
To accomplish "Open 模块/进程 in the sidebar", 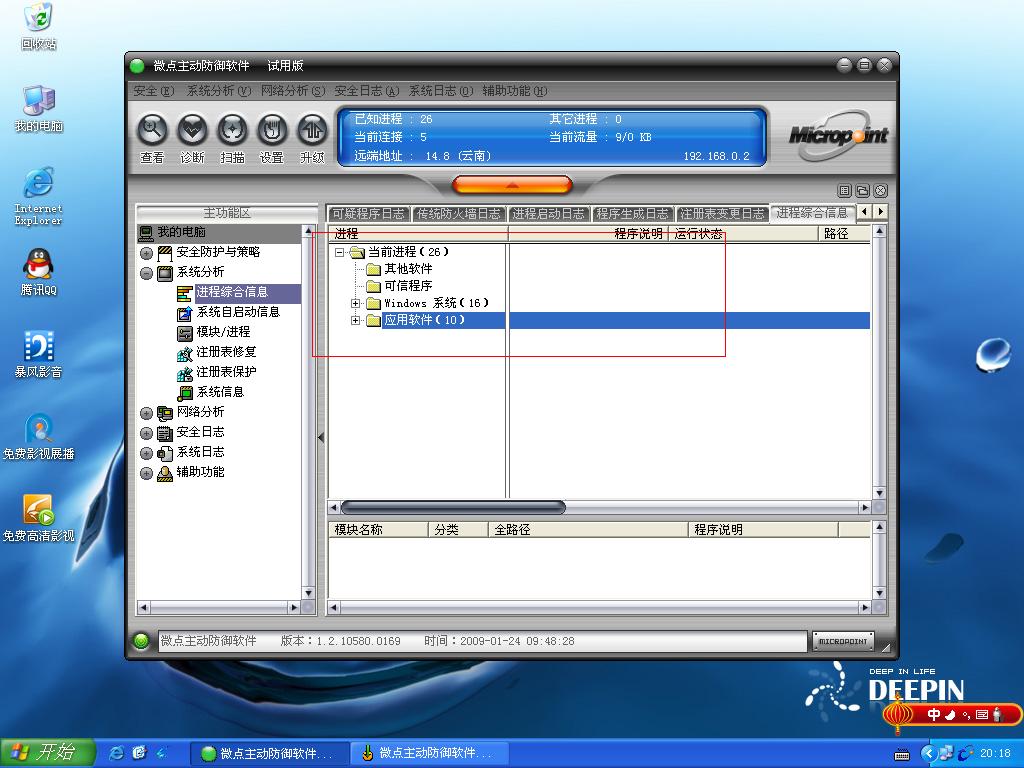I will 223,332.
